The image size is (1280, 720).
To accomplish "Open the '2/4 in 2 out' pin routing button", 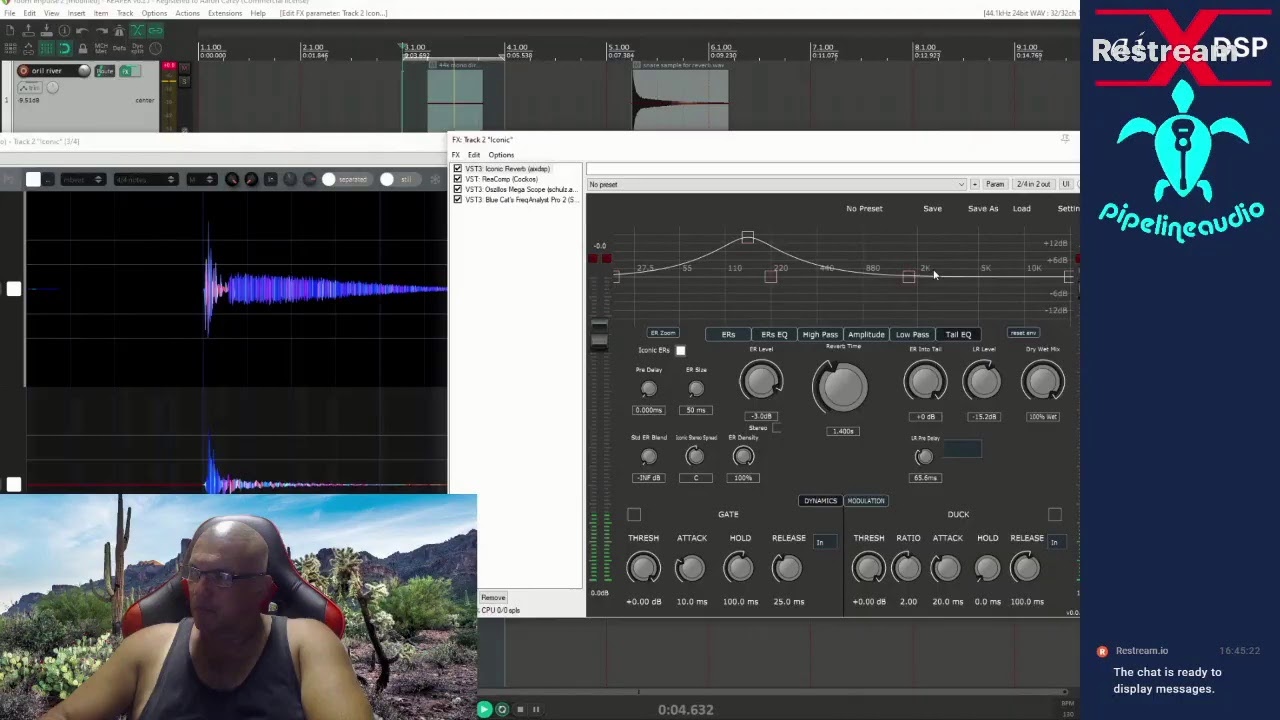I will coord(1033,184).
